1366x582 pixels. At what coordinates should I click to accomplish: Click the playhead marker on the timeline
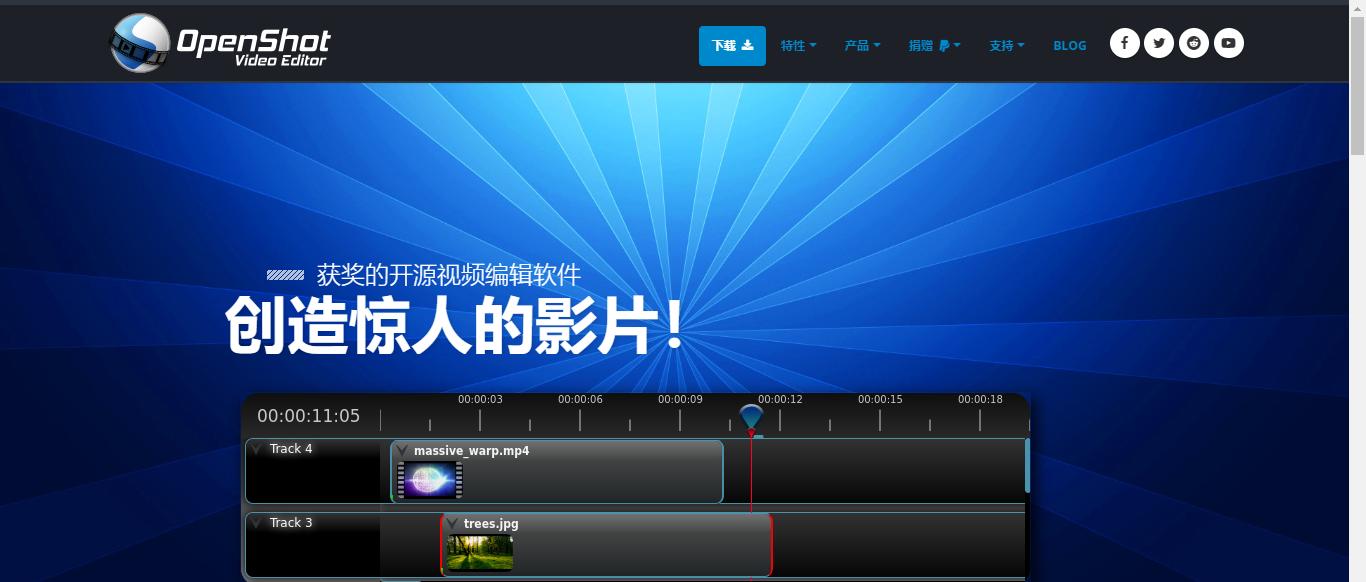point(751,416)
